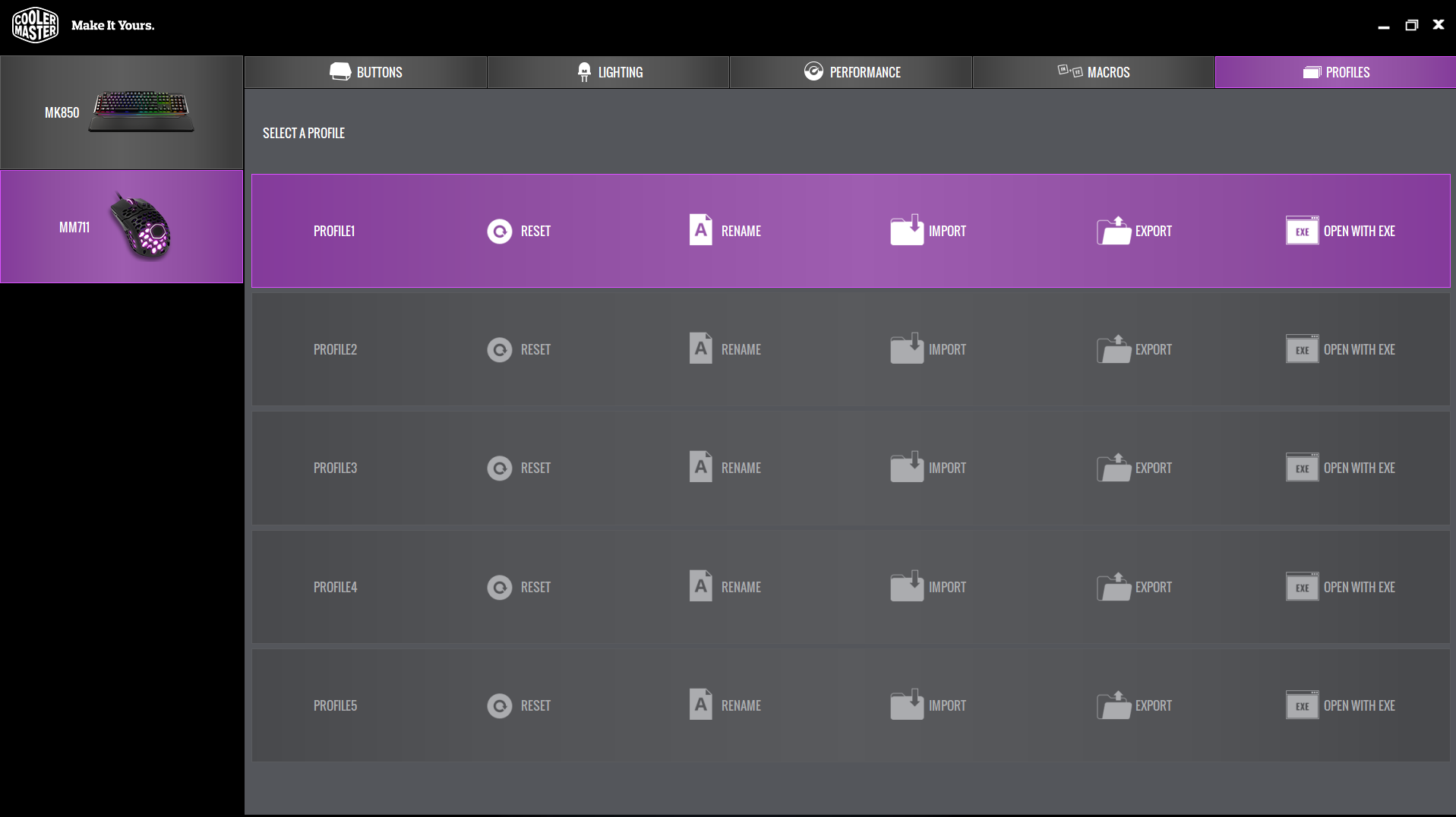Click Open With EXE text for Profile1

pyautogui.click(x=1359, y=231)
